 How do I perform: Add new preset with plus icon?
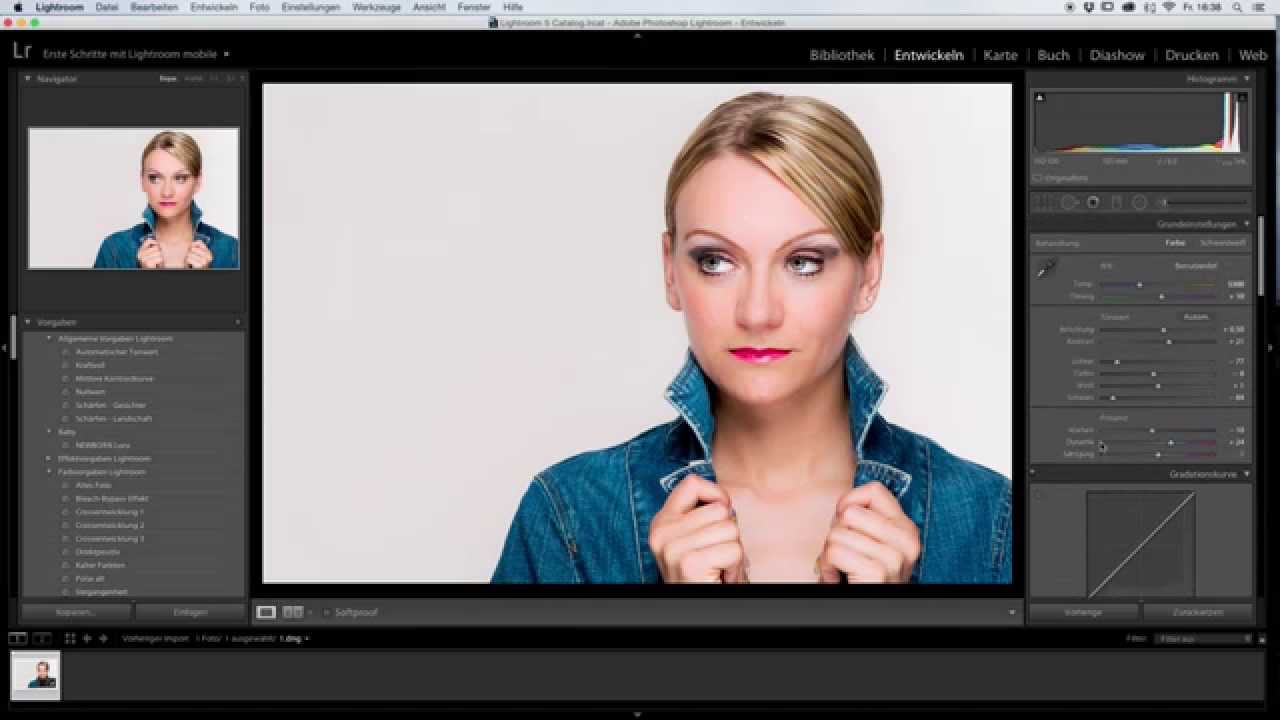tap(238, 322)
